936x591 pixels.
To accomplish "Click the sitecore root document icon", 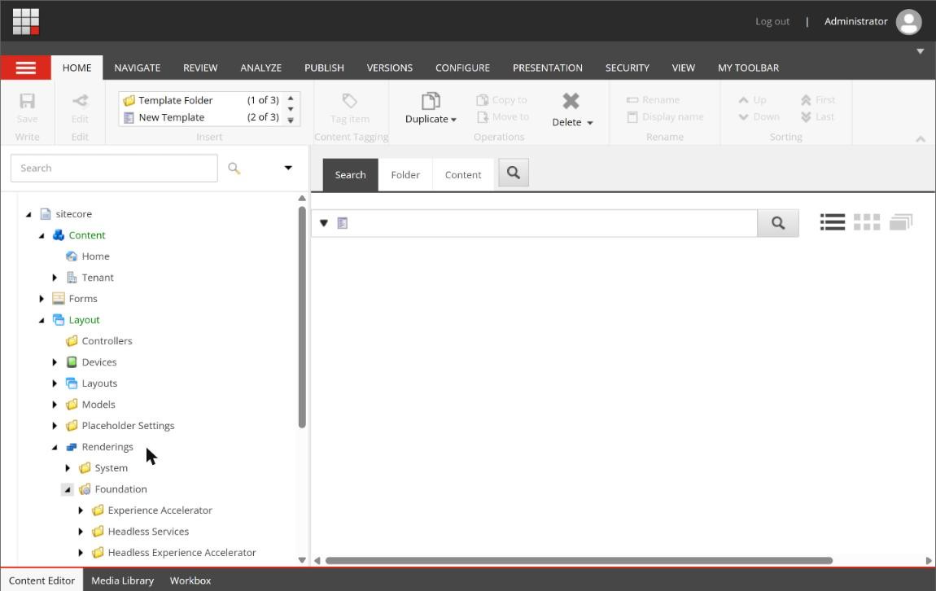I will (45, 214).
